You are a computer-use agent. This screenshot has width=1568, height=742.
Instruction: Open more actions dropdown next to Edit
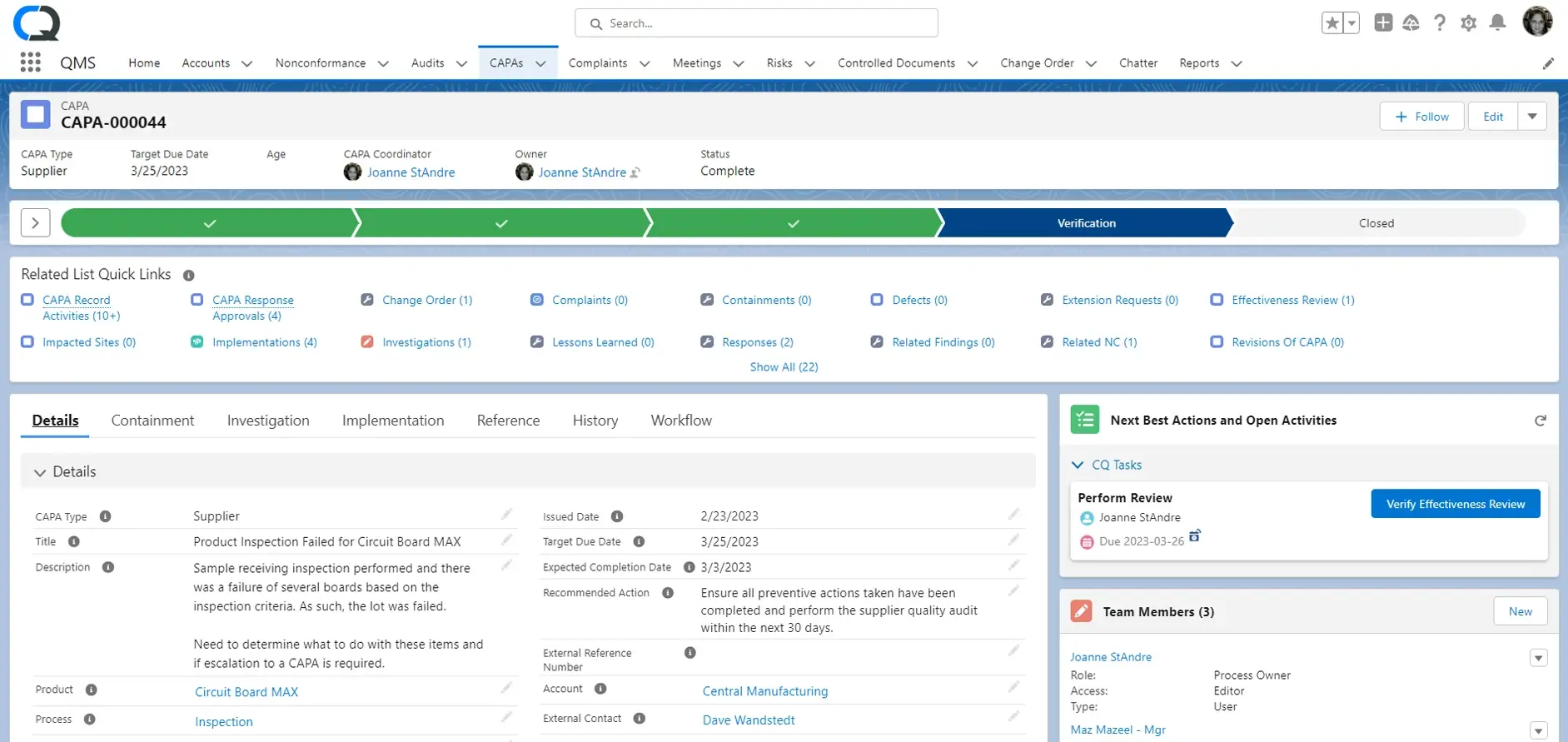point(1532,117)
